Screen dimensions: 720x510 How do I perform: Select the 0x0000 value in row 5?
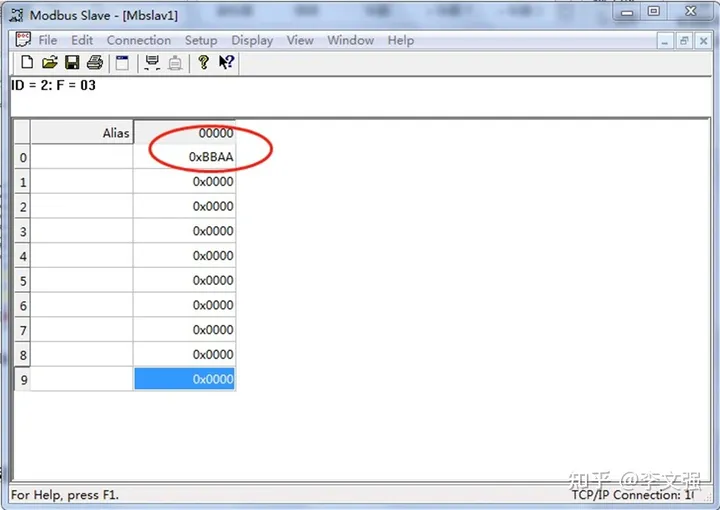185,280
